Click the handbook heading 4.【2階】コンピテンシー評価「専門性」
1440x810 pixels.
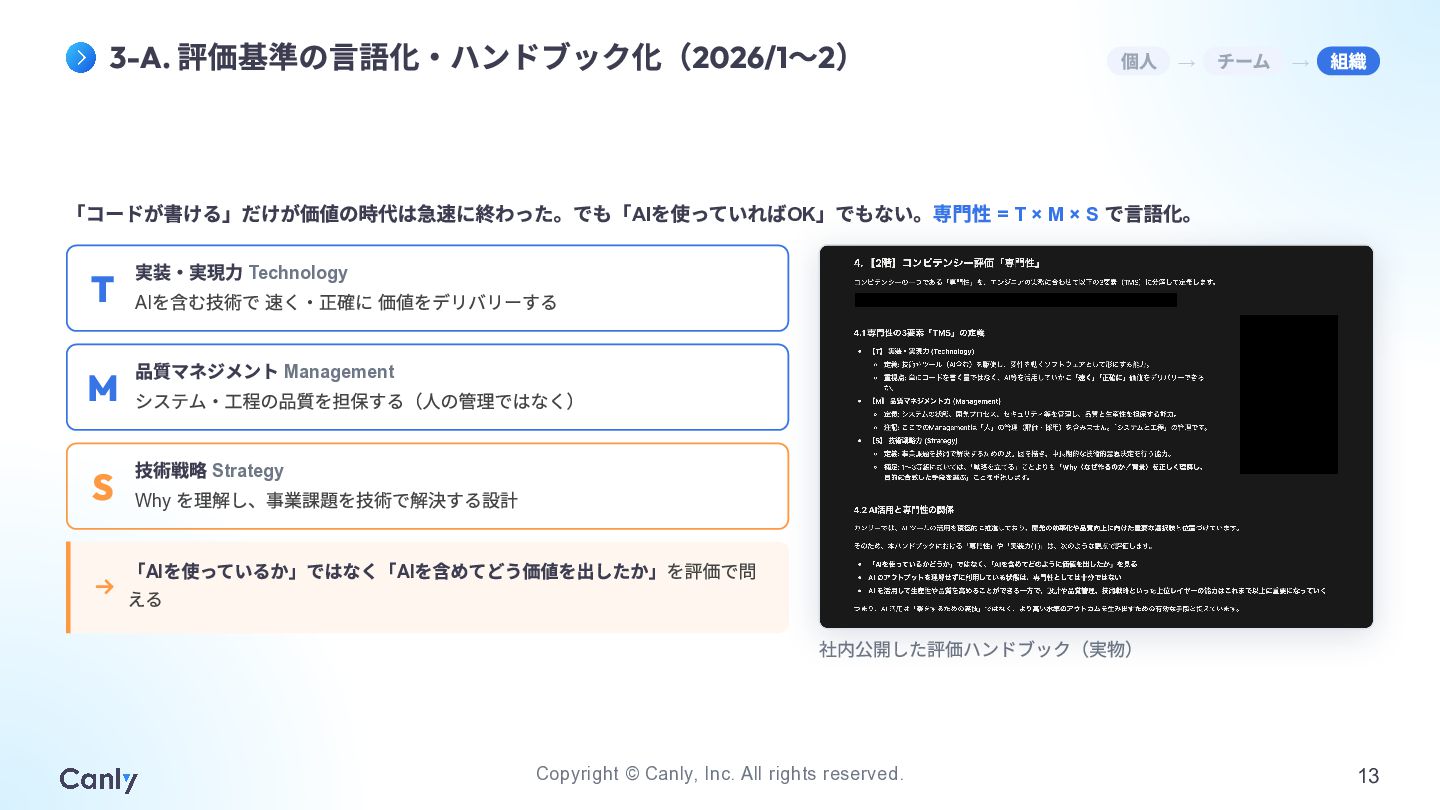(947, 263)
